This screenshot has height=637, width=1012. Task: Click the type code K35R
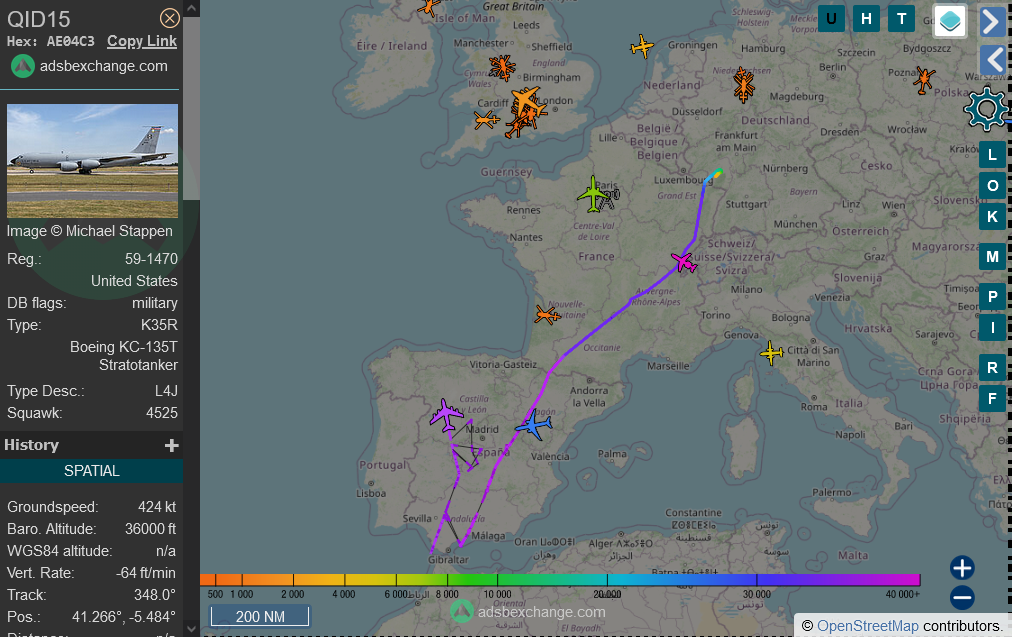click(x=159, y=325)
